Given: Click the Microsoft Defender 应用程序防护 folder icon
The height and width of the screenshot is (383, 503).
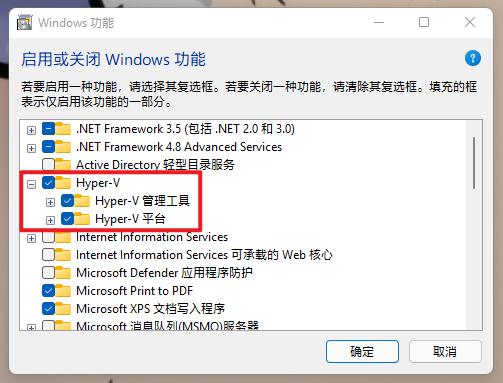Looking at the screenshot, I should click(63, 273).
